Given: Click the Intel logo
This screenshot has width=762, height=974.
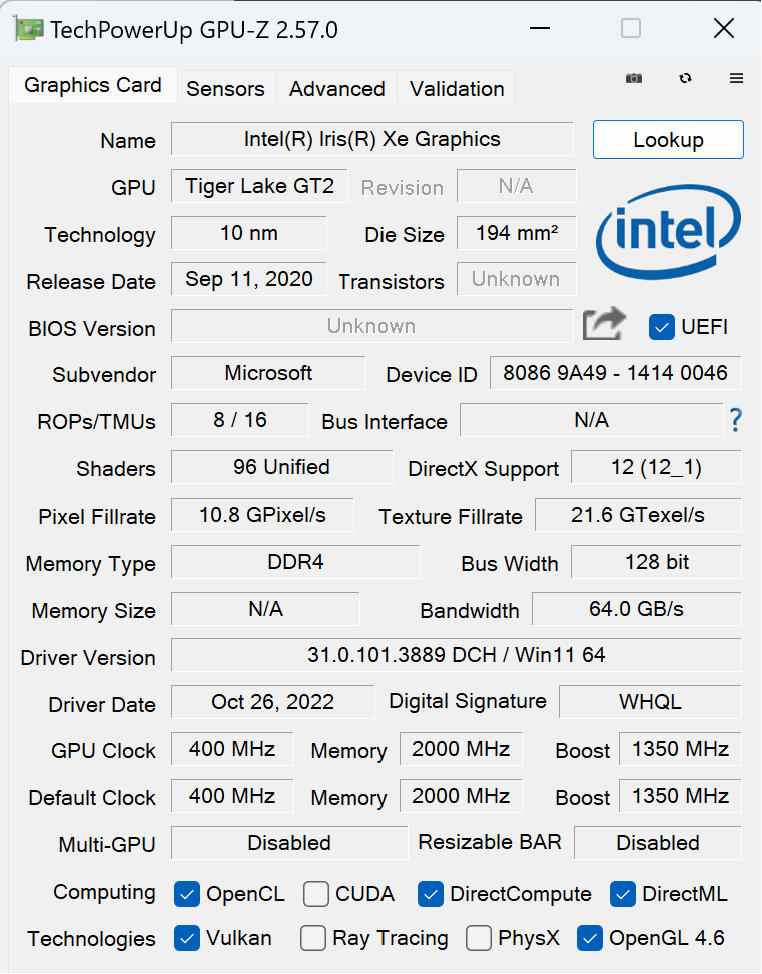Looking at the screenshot, I should click(x=669, y=231).
